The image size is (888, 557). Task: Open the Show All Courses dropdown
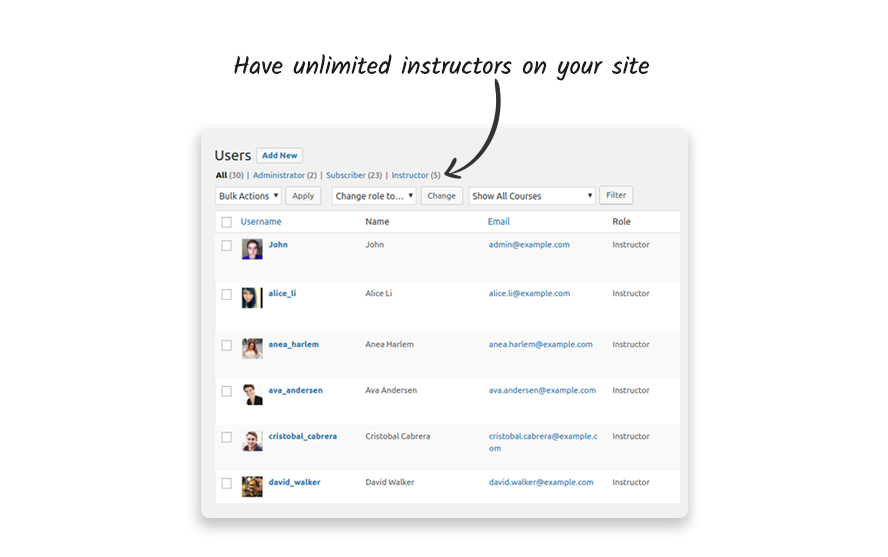coord(532,196)
